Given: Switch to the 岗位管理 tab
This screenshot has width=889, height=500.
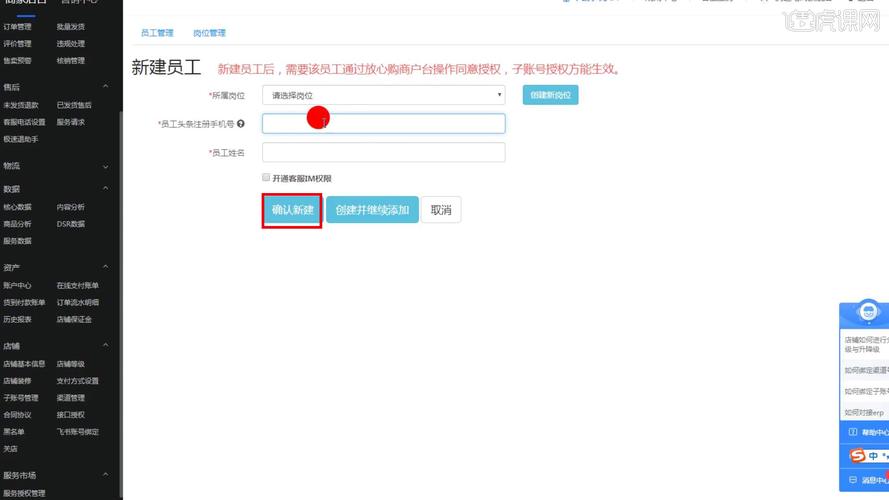Looking at the screenshot, I should click(x=209, y=33).
